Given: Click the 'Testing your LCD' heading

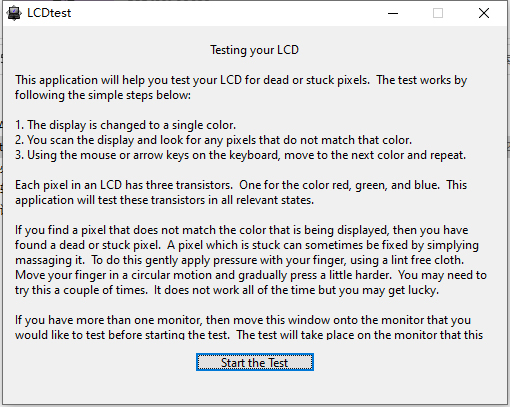Looking at the screenshot, I should click(x=254, y=50).
